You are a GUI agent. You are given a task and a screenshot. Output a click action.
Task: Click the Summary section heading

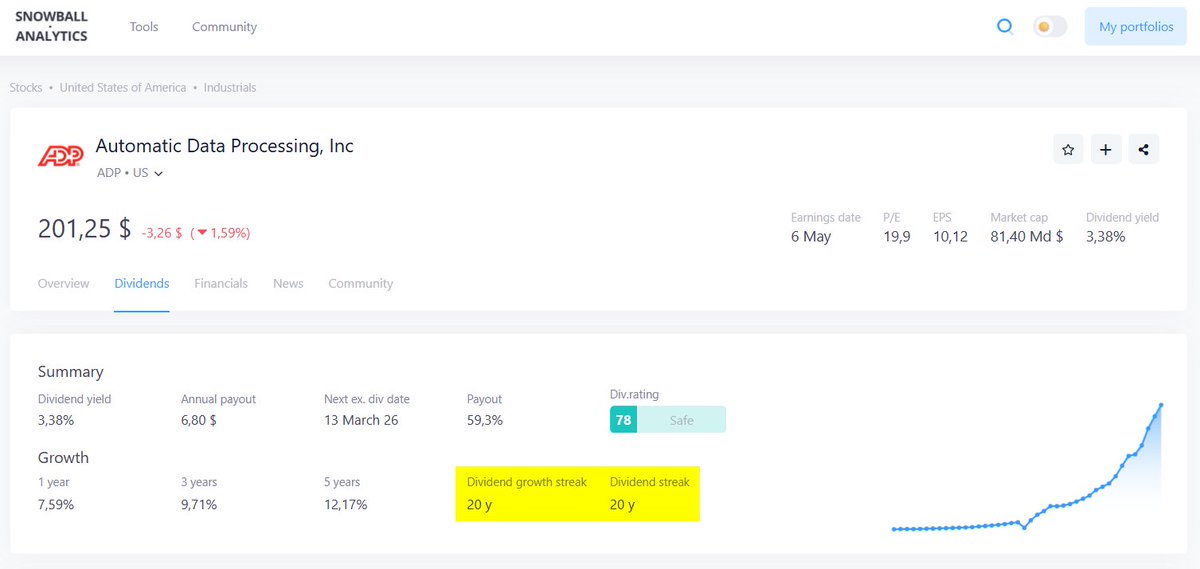point(71,372)
